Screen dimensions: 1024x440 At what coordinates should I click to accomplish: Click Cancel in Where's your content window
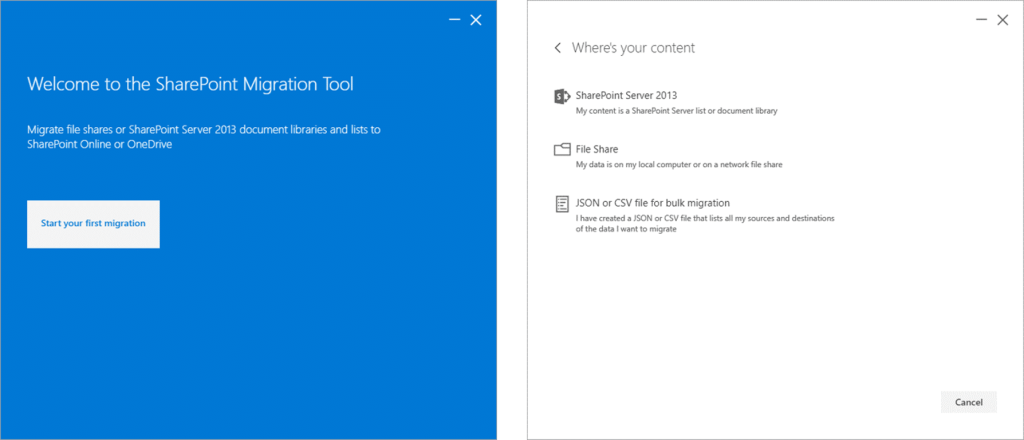(x=968, y=402)
